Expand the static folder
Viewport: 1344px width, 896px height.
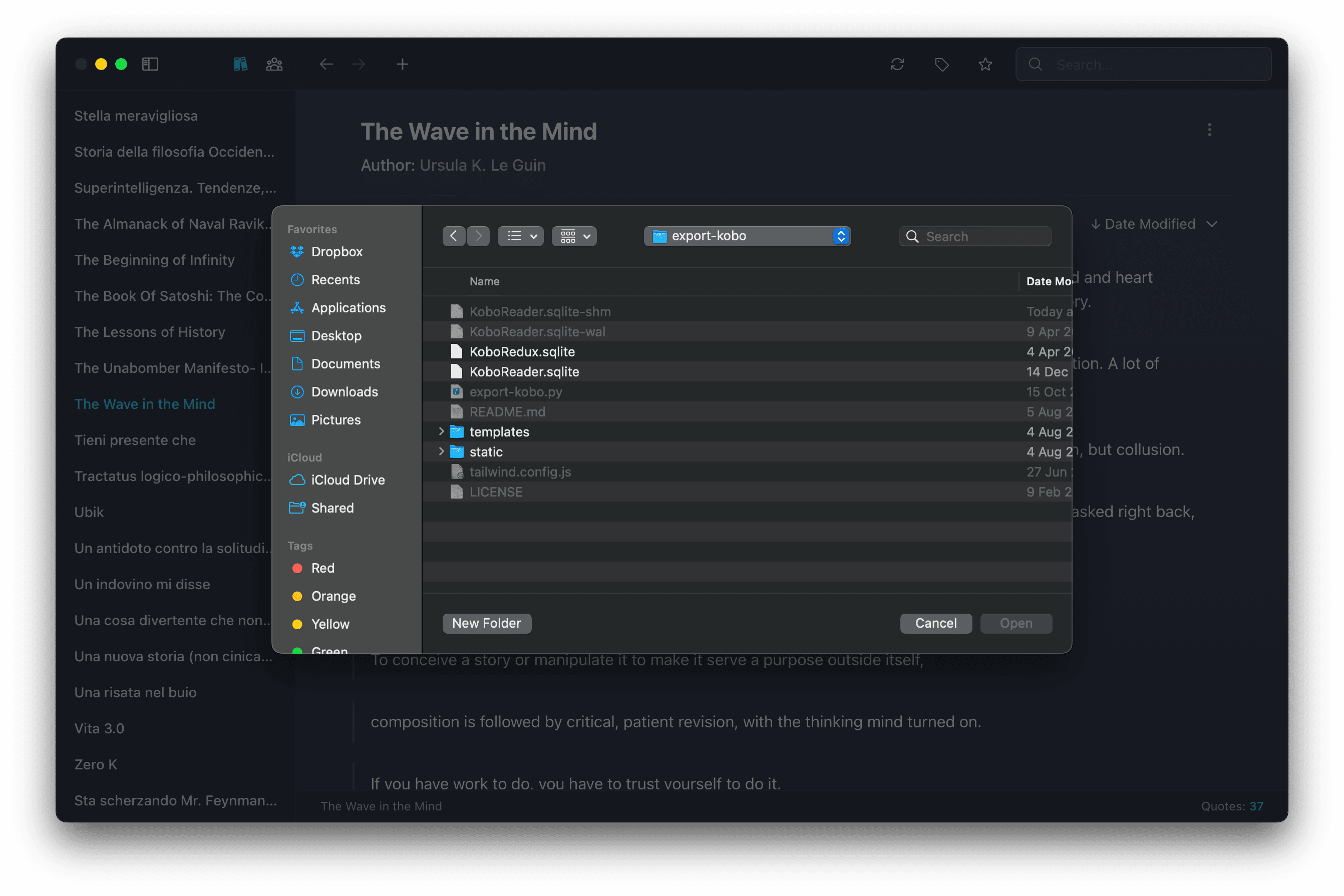click(441, 452)
